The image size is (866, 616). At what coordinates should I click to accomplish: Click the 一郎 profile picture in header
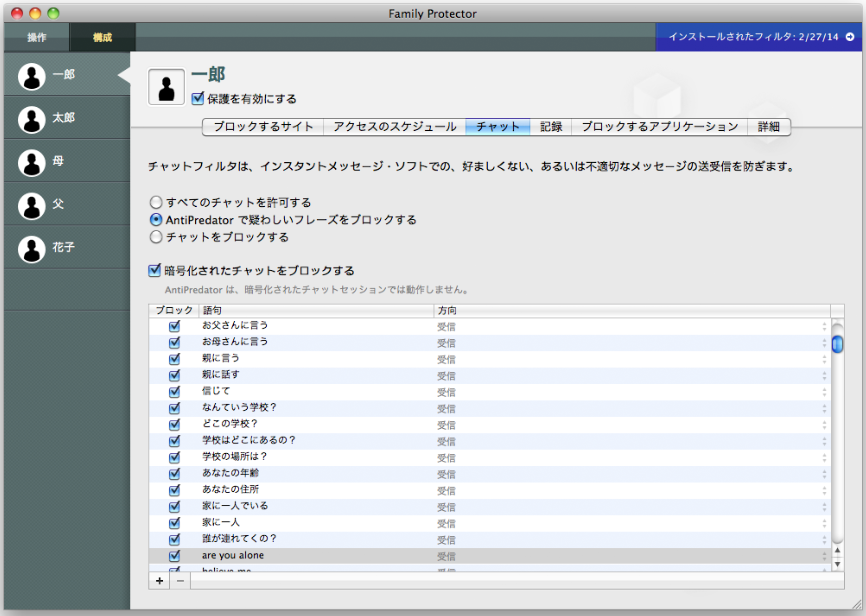coord(166,87)
